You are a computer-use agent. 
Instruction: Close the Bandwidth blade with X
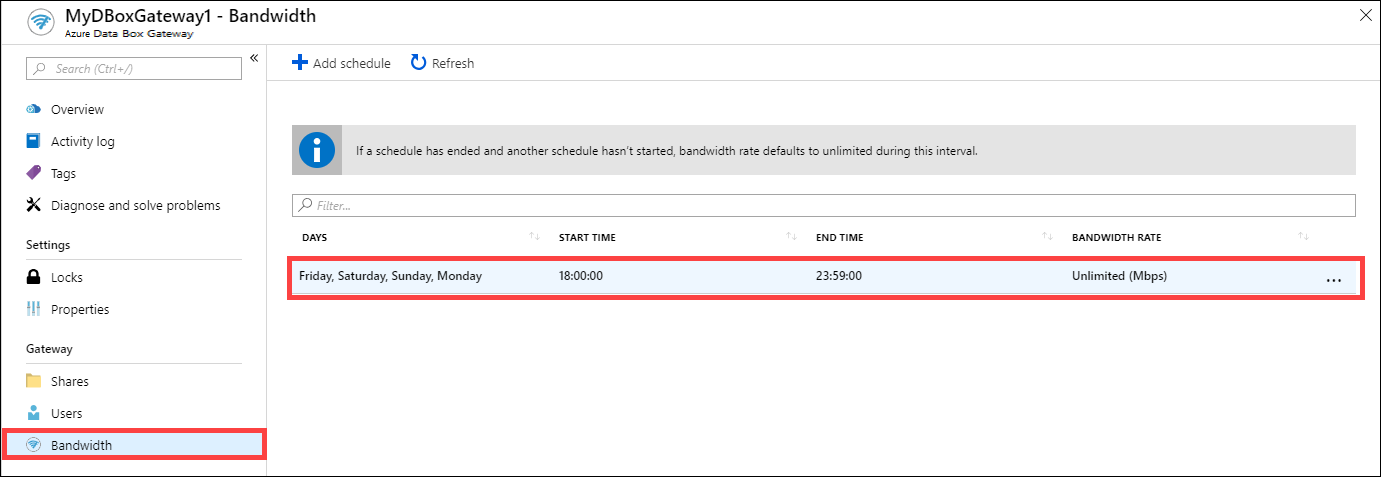(x=1366, y=15)
